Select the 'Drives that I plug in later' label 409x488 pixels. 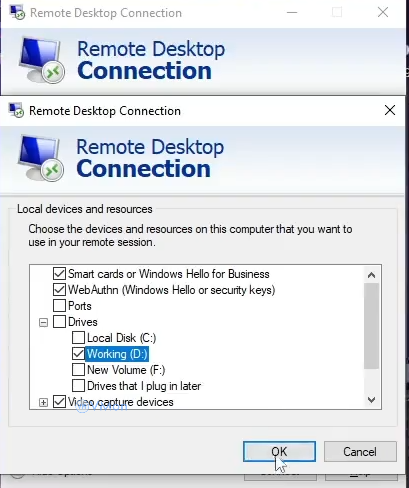pos(144,386)
